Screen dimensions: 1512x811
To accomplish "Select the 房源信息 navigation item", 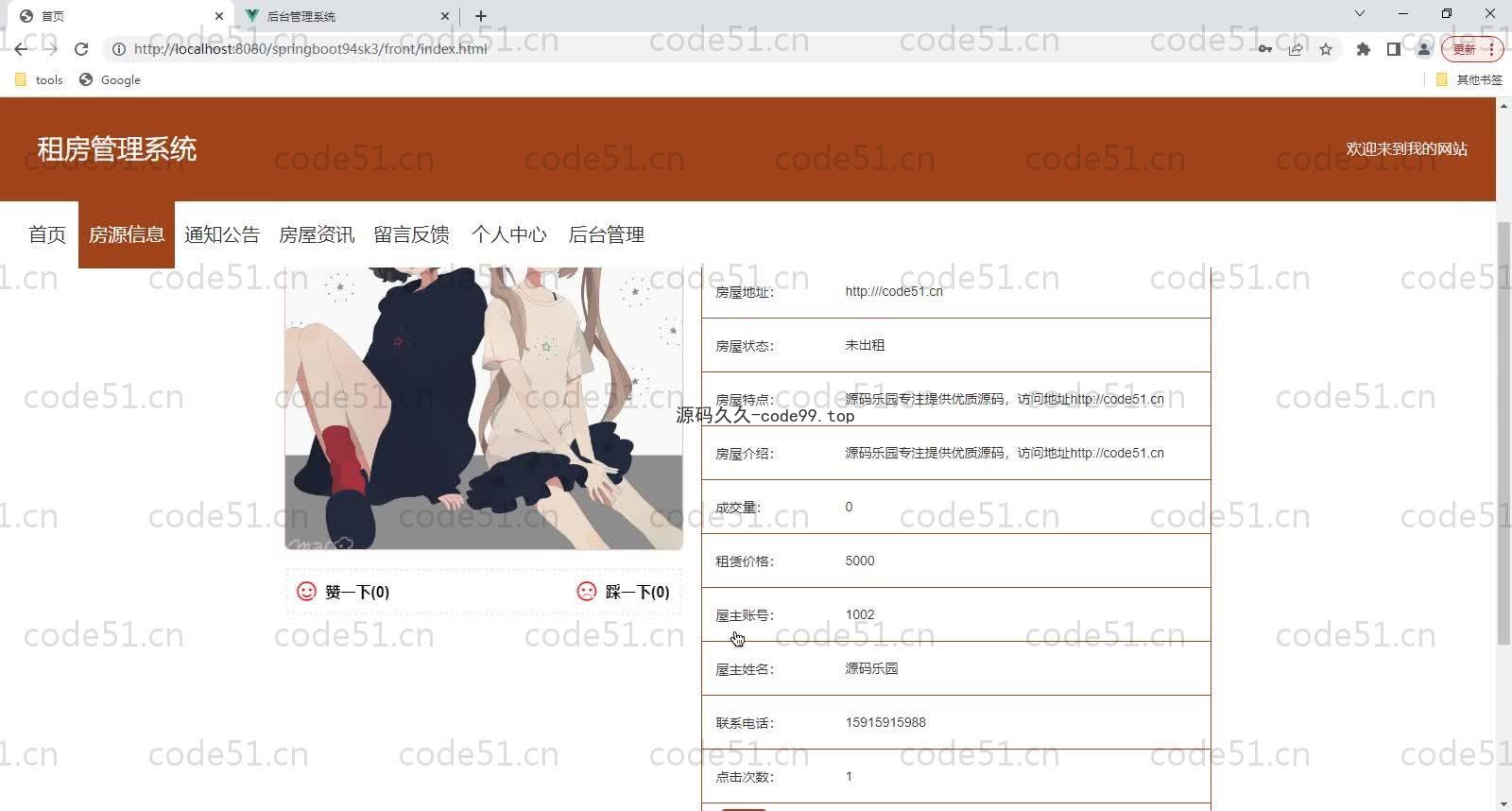I will pyautogui.click(x=127, y=234).
